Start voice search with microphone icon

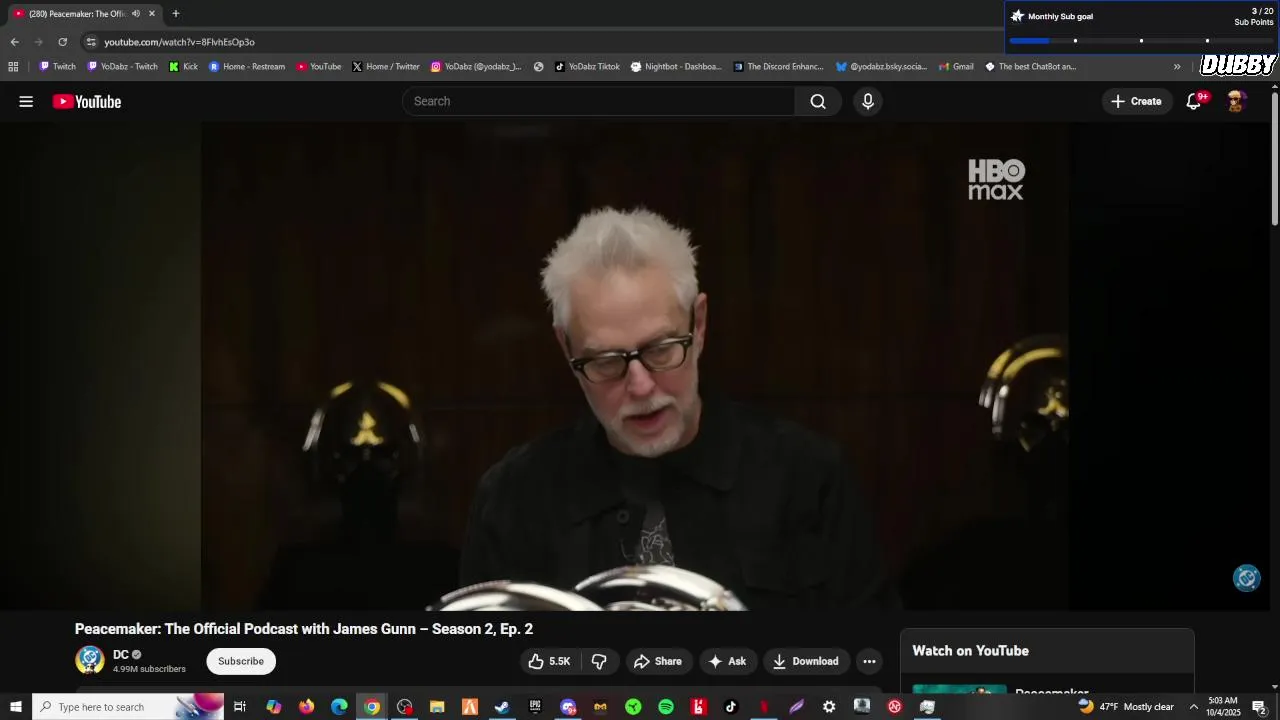868,101
